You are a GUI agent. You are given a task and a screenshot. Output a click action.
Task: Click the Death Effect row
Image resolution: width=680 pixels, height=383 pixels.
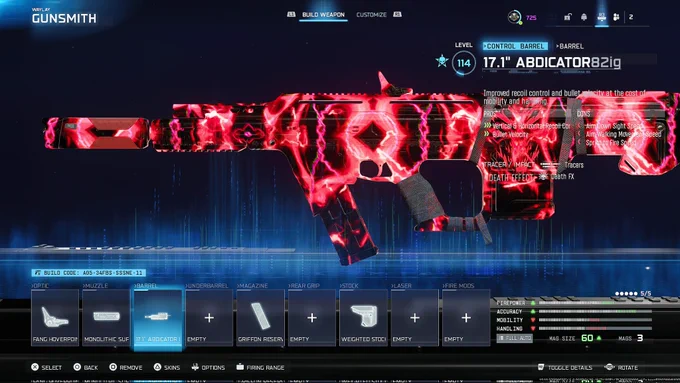[529, 177]
